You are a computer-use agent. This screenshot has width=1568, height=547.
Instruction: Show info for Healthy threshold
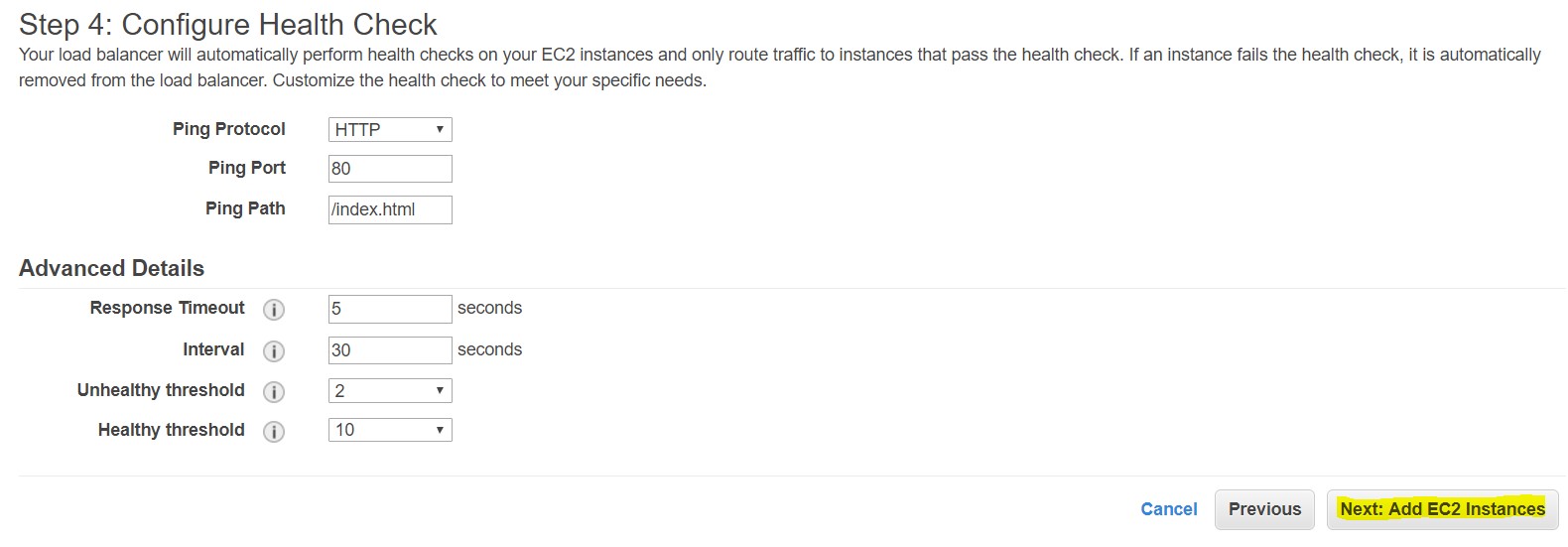274,432
